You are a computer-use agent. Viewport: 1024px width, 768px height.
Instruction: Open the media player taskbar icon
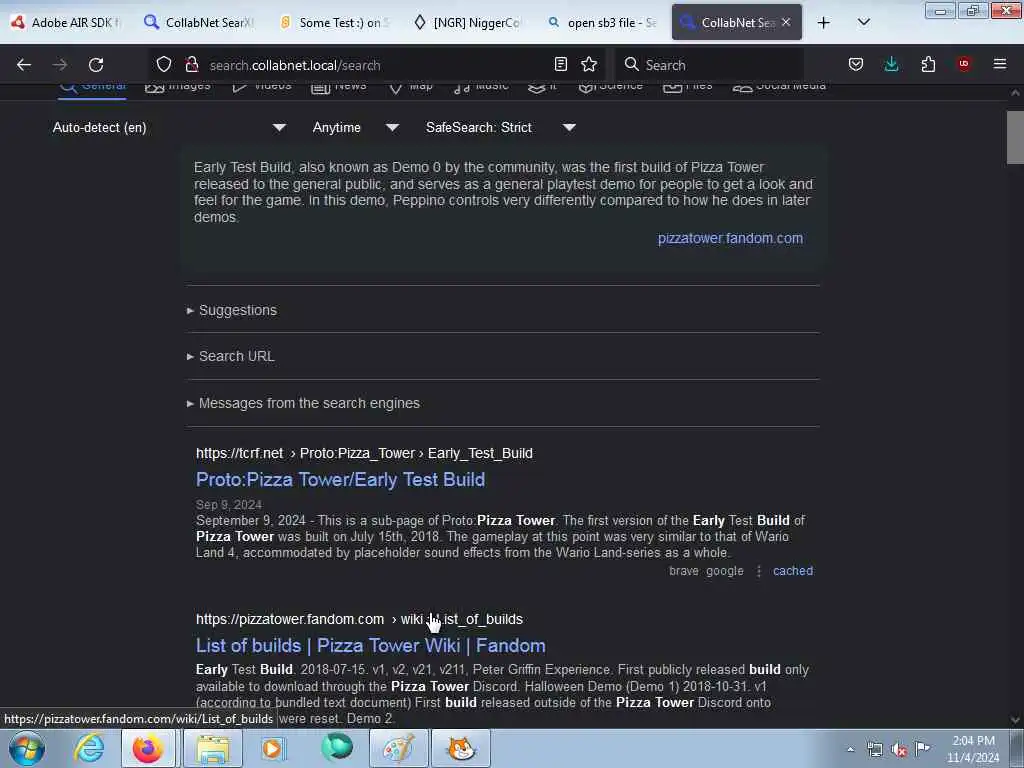tap(274, 748)
